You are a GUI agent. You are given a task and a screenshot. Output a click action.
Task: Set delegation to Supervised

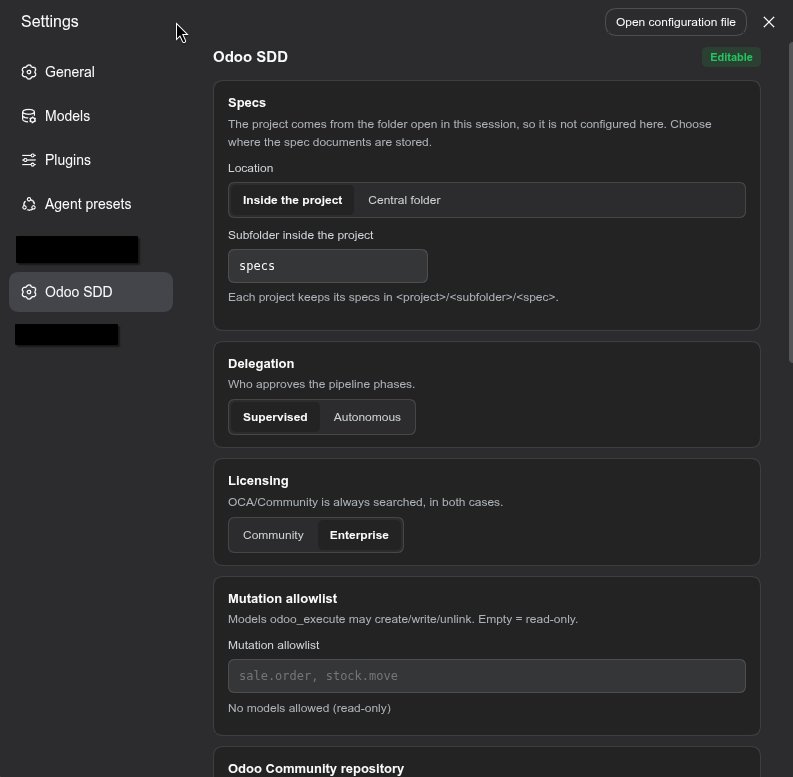tap(275, 417)
